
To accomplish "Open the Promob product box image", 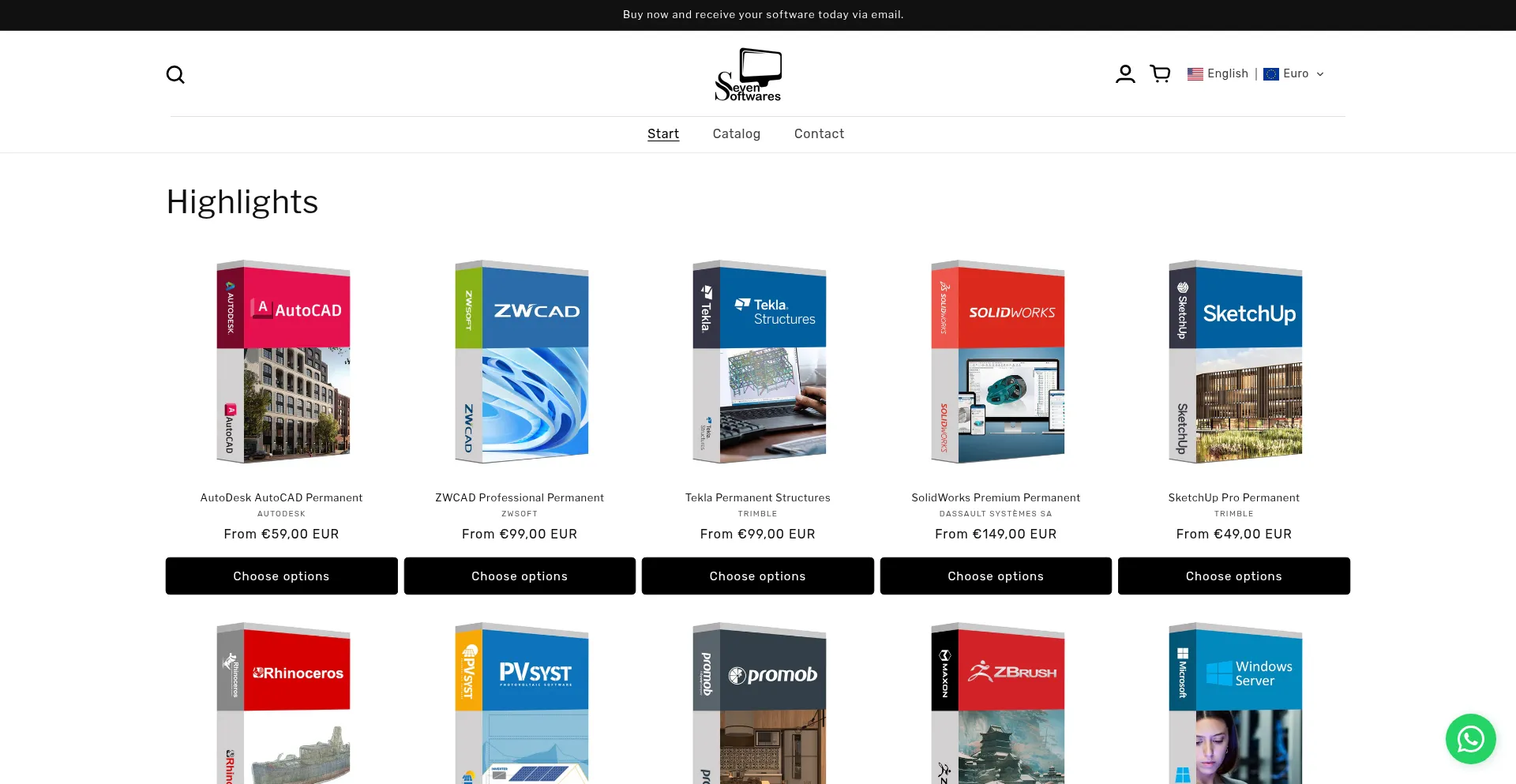I will pyautogui.click(x=760, y=703).
